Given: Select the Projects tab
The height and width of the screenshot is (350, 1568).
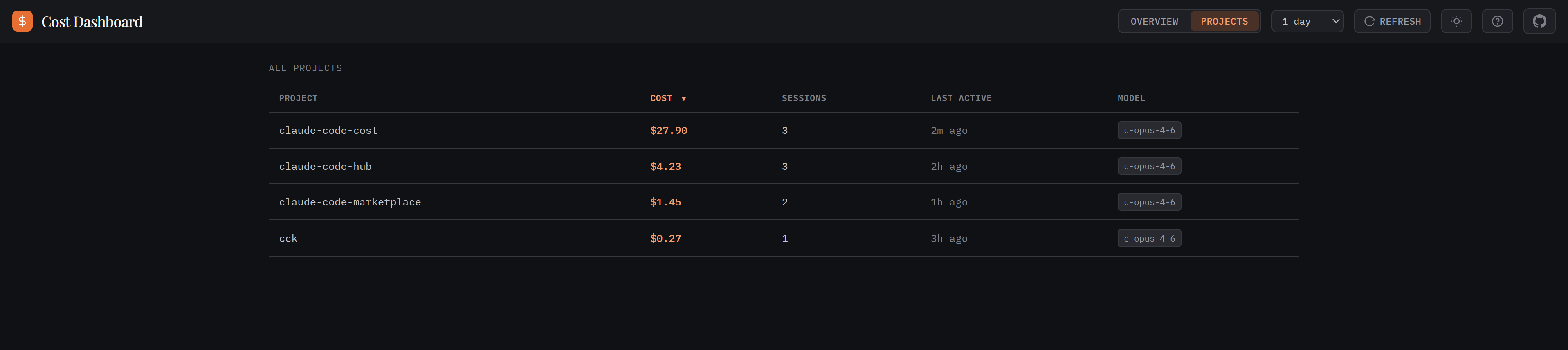Looking at the screenshot, I should [1224, 21].
